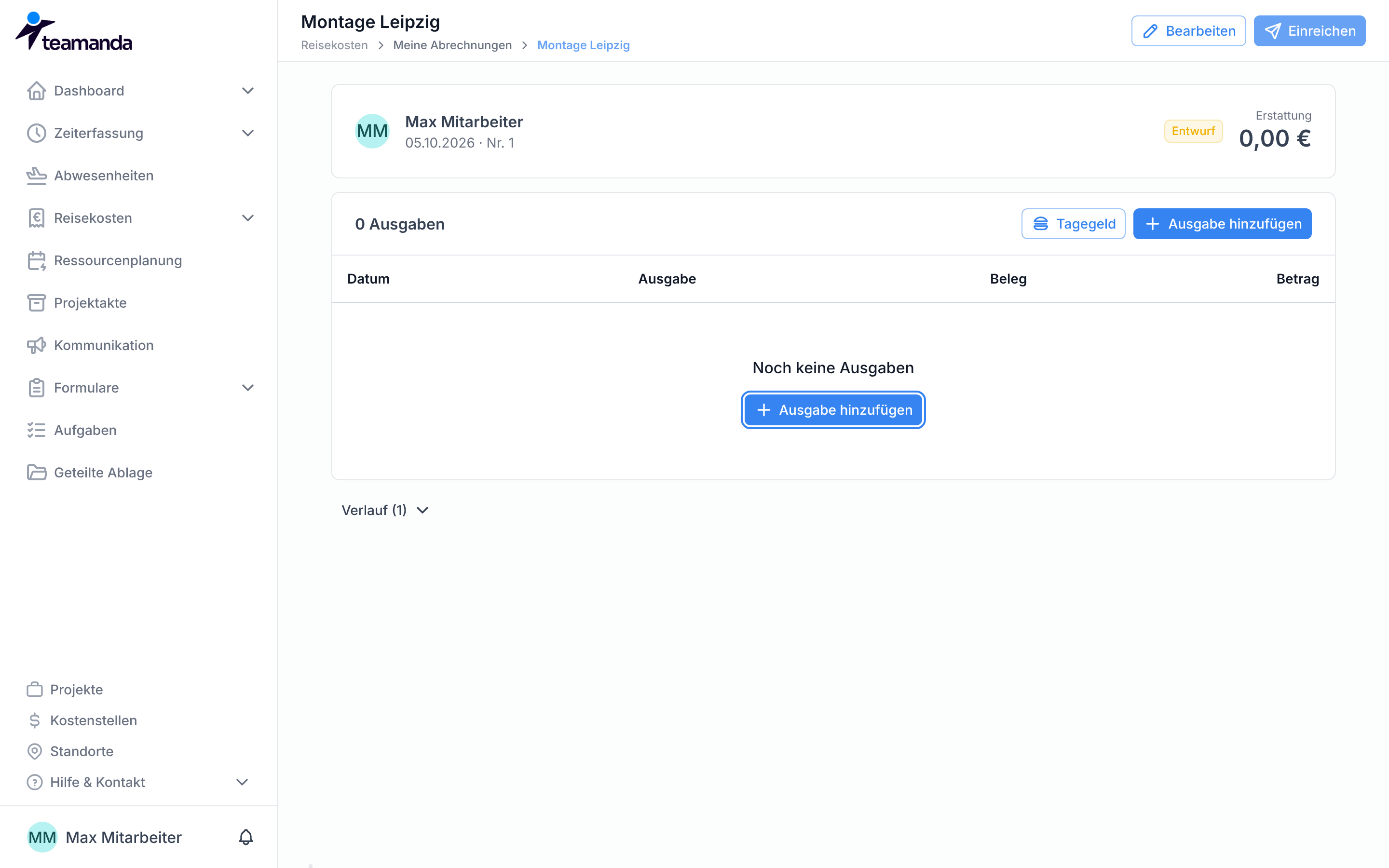
Task: Click the Kommunikation megaphone icon
Action: point(37,346)
